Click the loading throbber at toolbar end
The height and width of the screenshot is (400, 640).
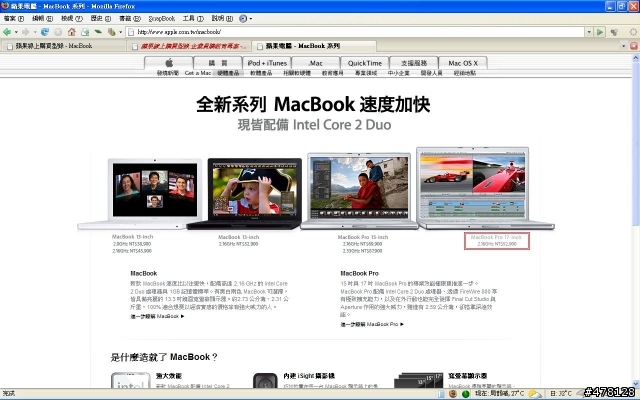(x=633, y=31)
